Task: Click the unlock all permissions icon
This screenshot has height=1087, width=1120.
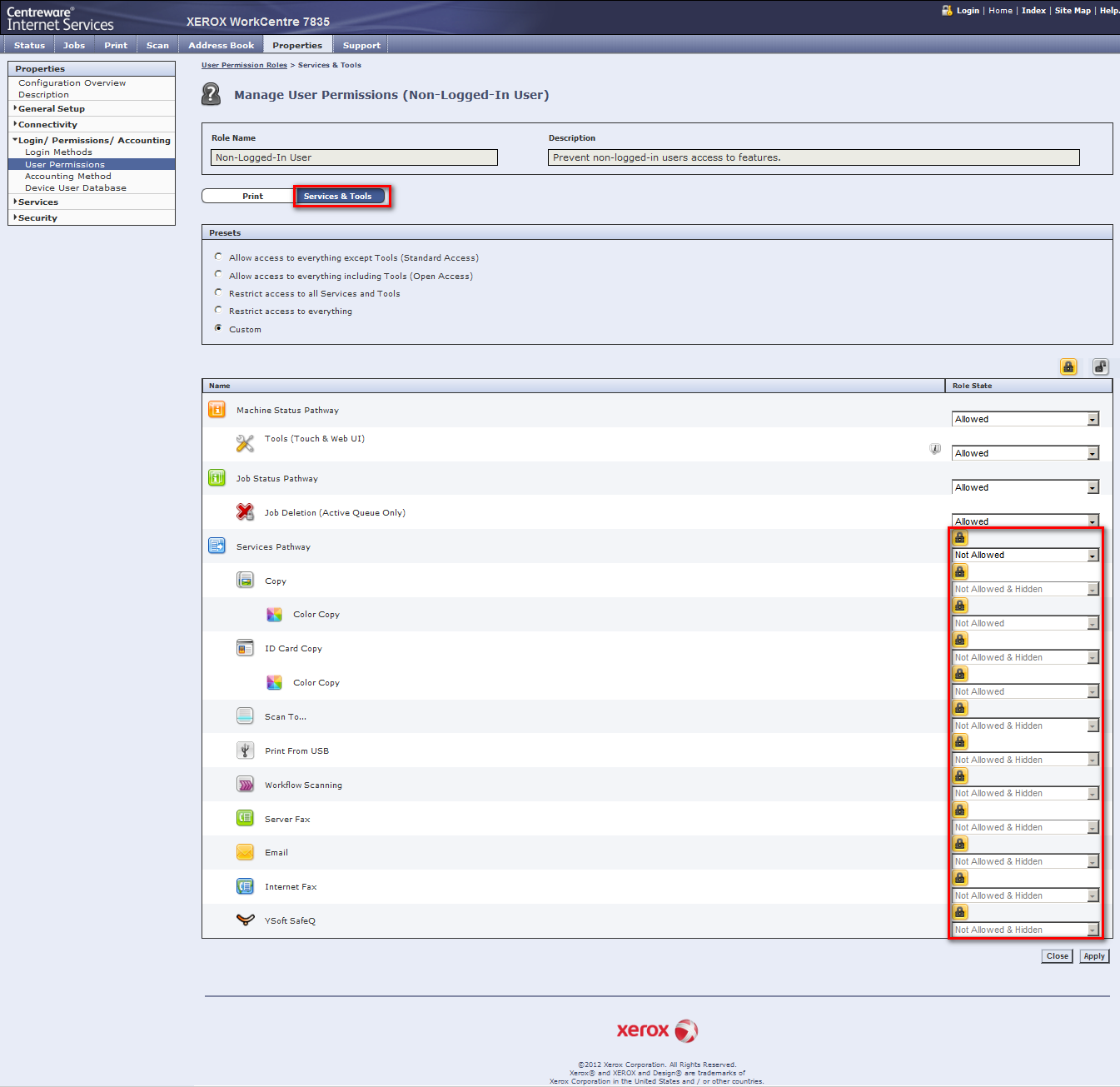Action: click(1101, 366)
